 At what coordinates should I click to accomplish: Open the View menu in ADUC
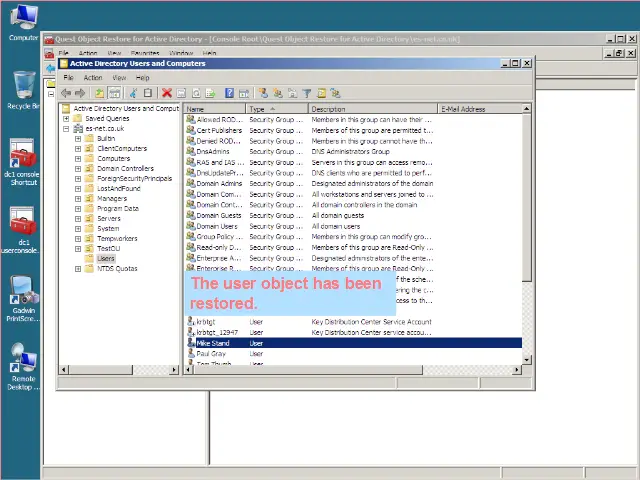tap(119, 78)
